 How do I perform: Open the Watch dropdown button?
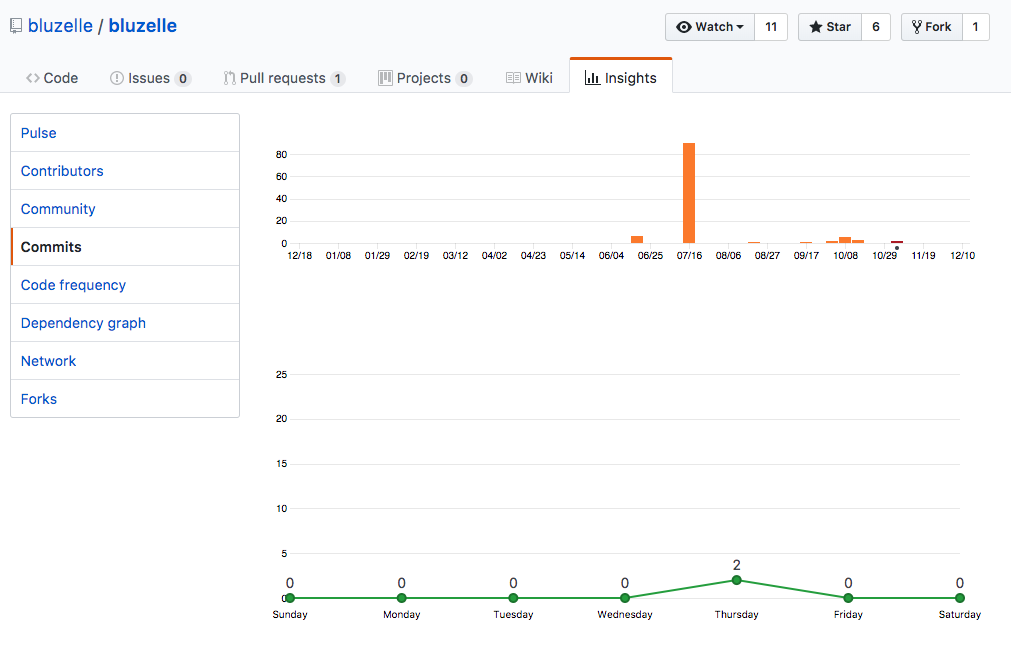coord(710,27)
